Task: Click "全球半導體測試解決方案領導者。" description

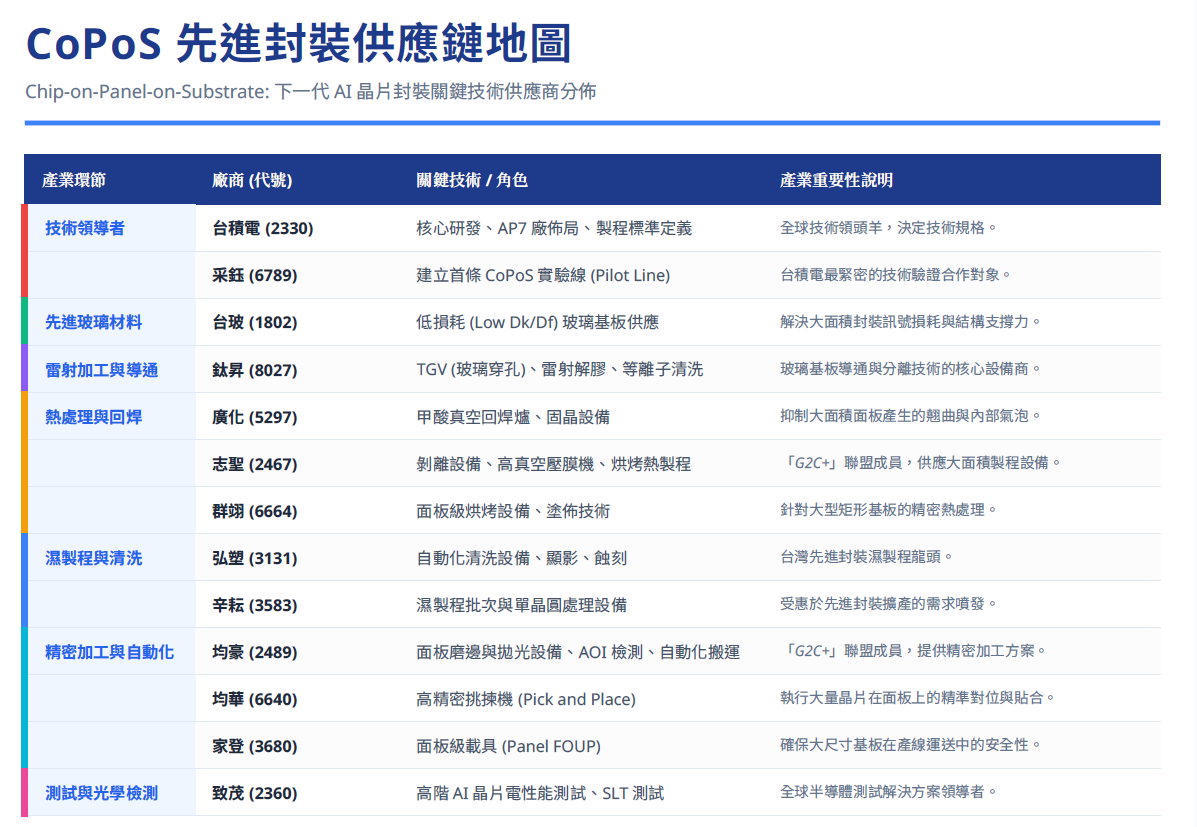Action: point(888,793)
